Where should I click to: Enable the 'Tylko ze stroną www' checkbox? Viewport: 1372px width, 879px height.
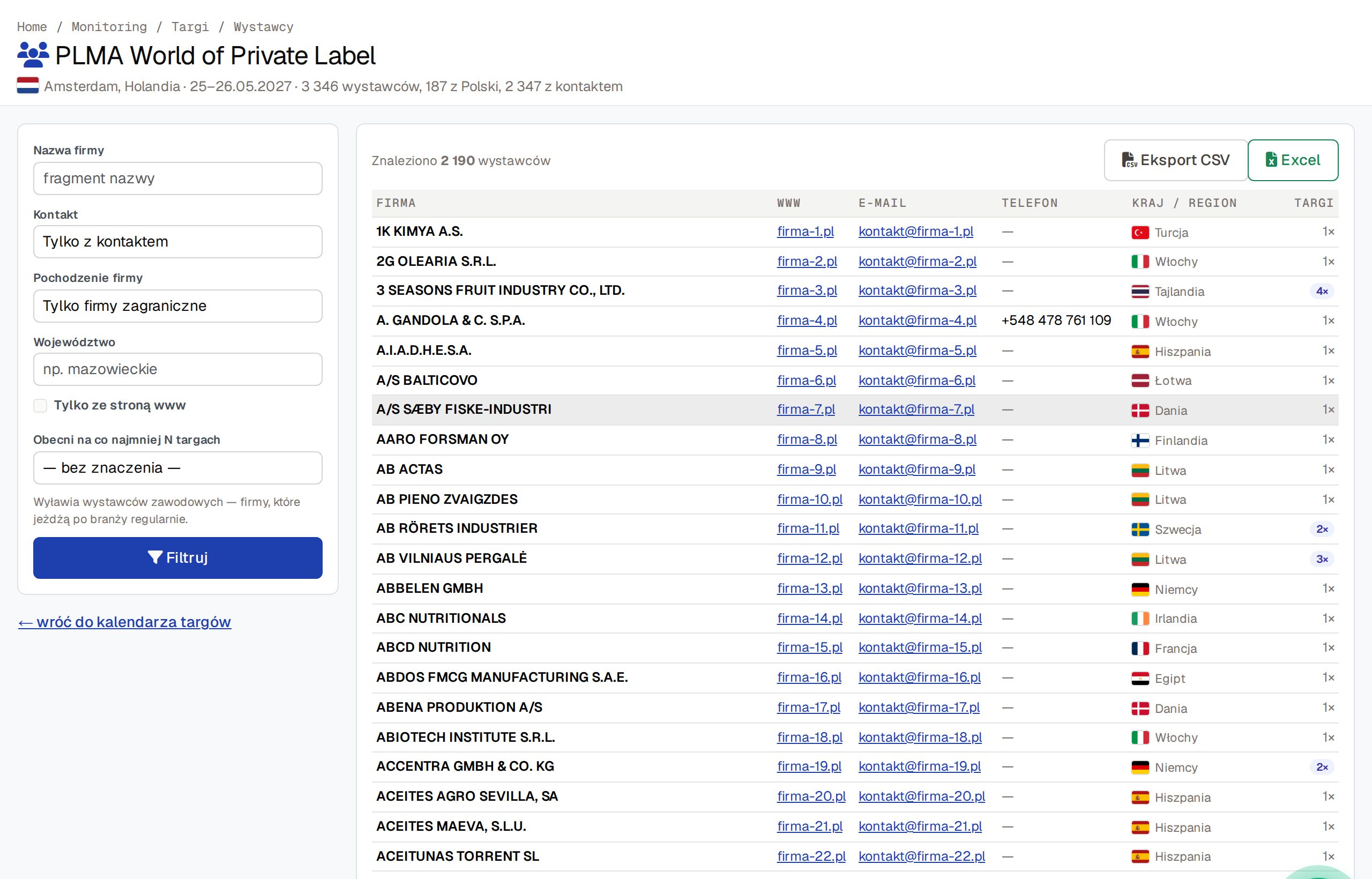click(x=40, y=405)
